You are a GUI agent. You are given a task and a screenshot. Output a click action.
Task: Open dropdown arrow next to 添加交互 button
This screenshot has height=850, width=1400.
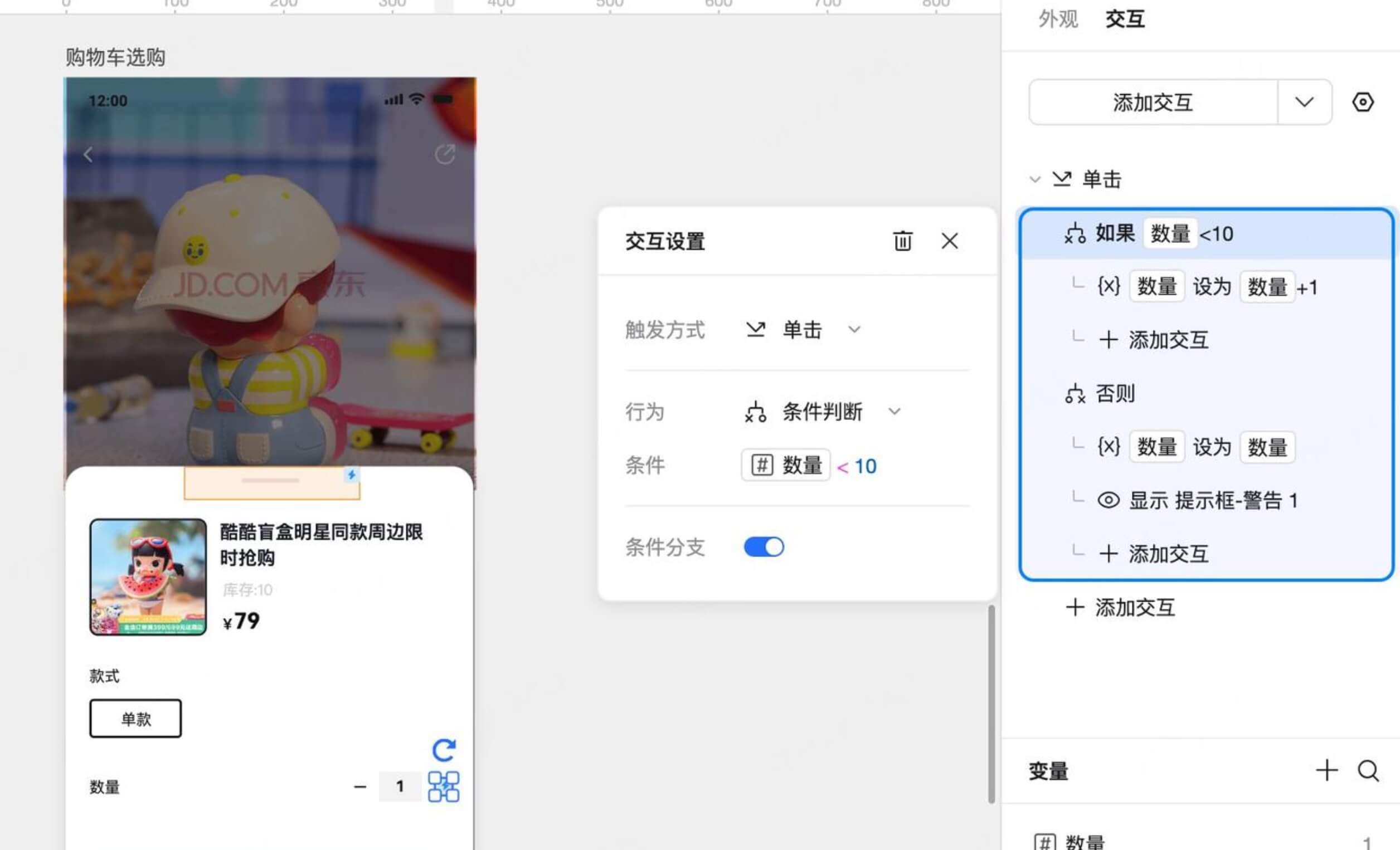click(x=1304, y=103)
